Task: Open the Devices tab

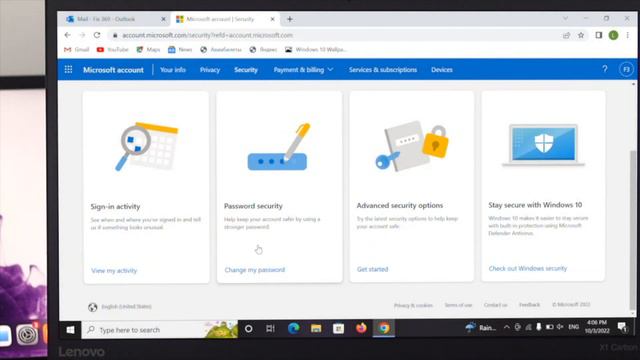Action: pyautogui.click(x=442, y=70)
